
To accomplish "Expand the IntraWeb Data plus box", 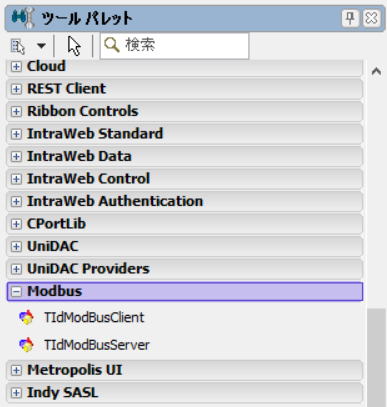I will [16, 156].
